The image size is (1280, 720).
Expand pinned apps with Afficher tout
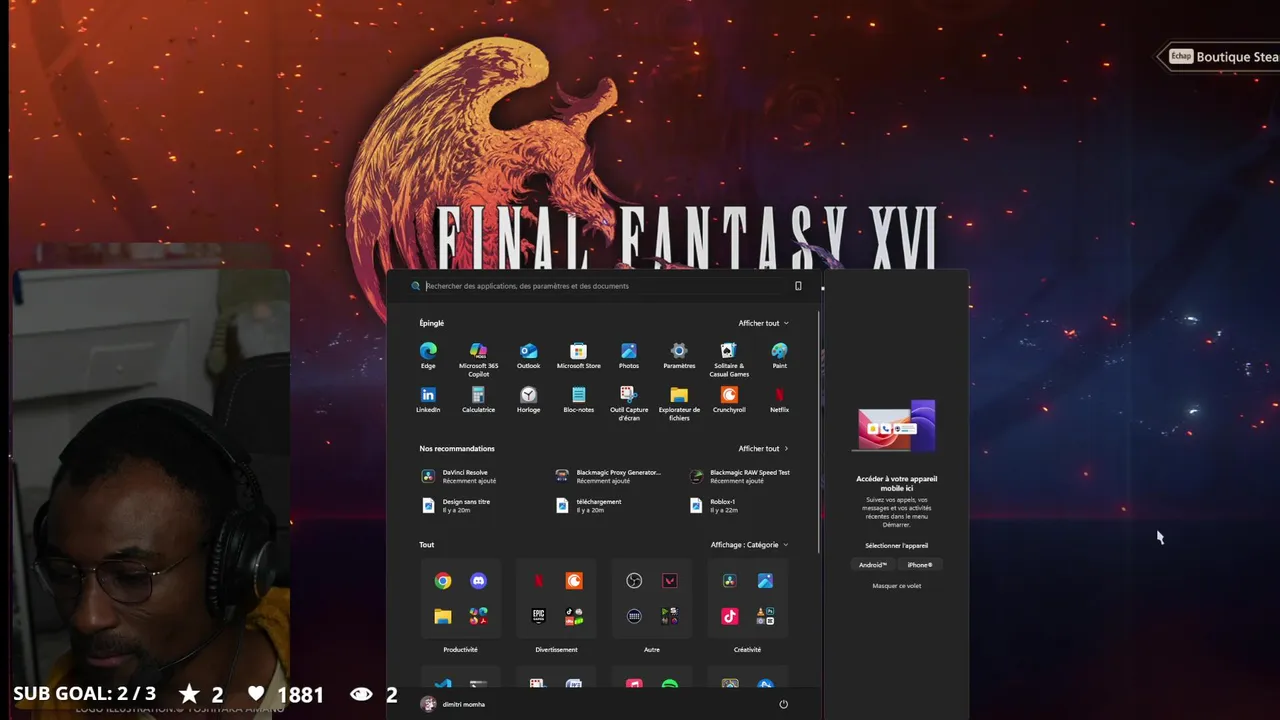tap(763, 323)
